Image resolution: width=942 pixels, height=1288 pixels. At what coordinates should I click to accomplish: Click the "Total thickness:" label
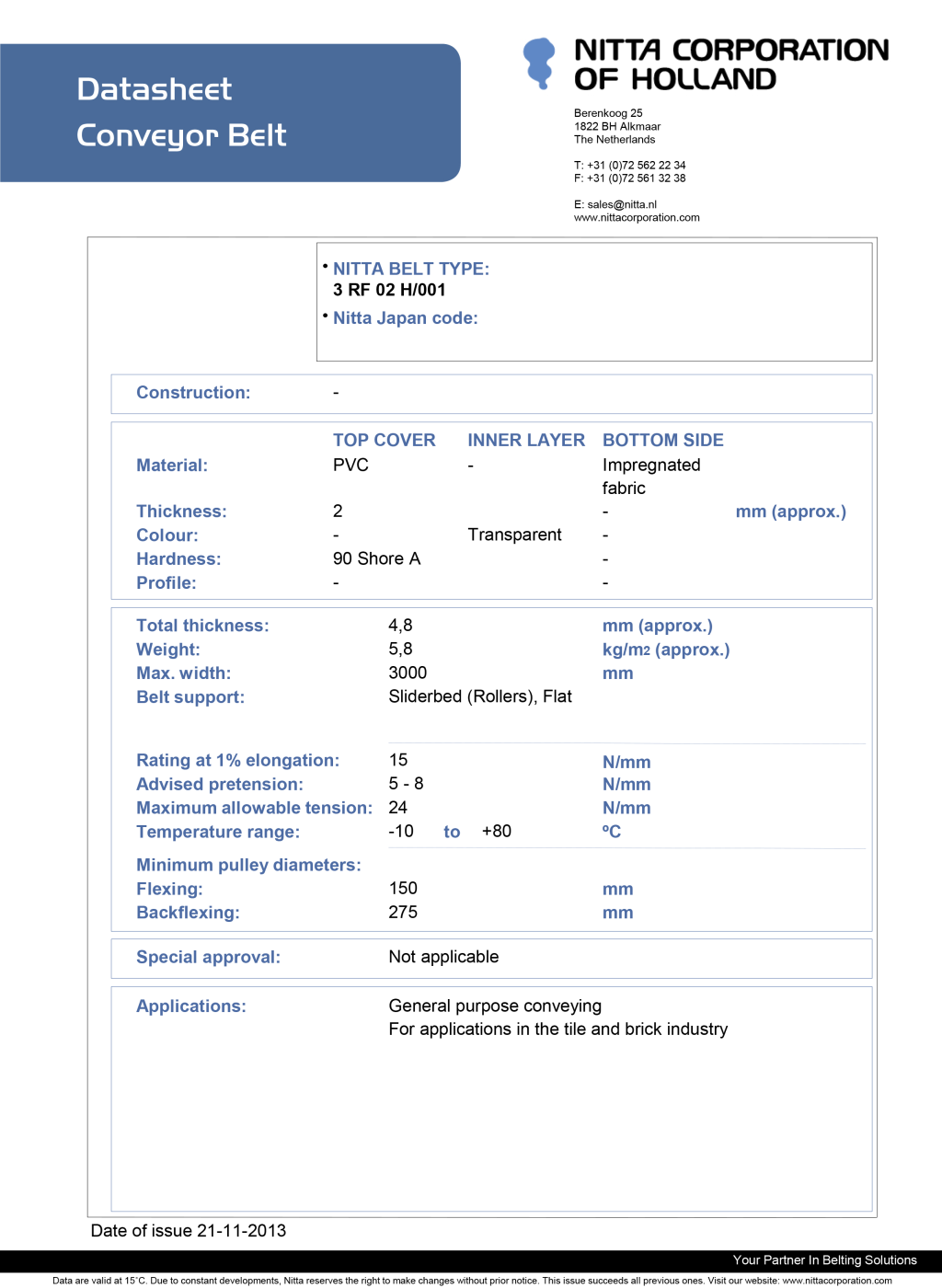coord(202,626)
